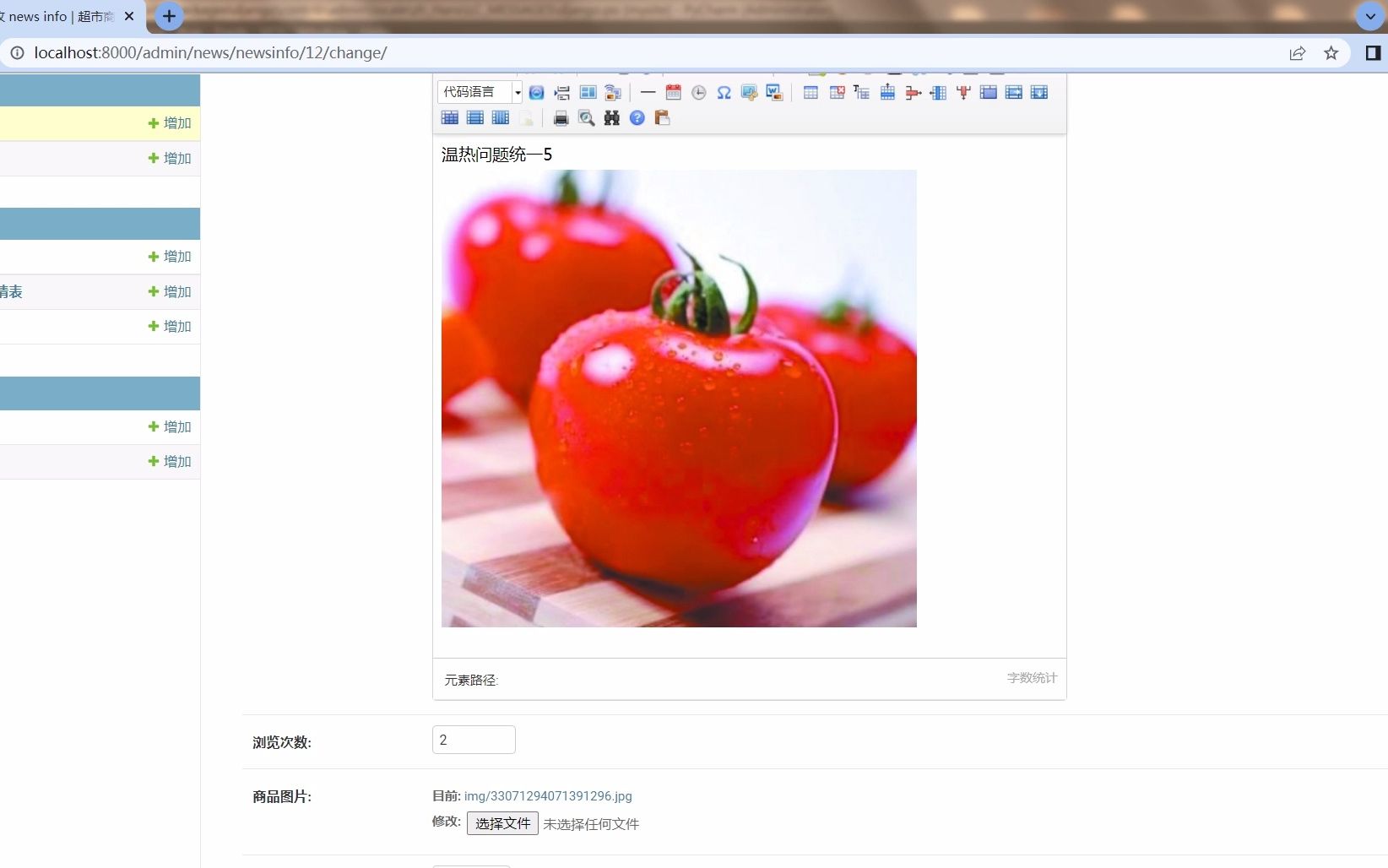1388x868 pixels.
Task: Bookmark this page with the star icon
Action: [x=1331, y=52]
